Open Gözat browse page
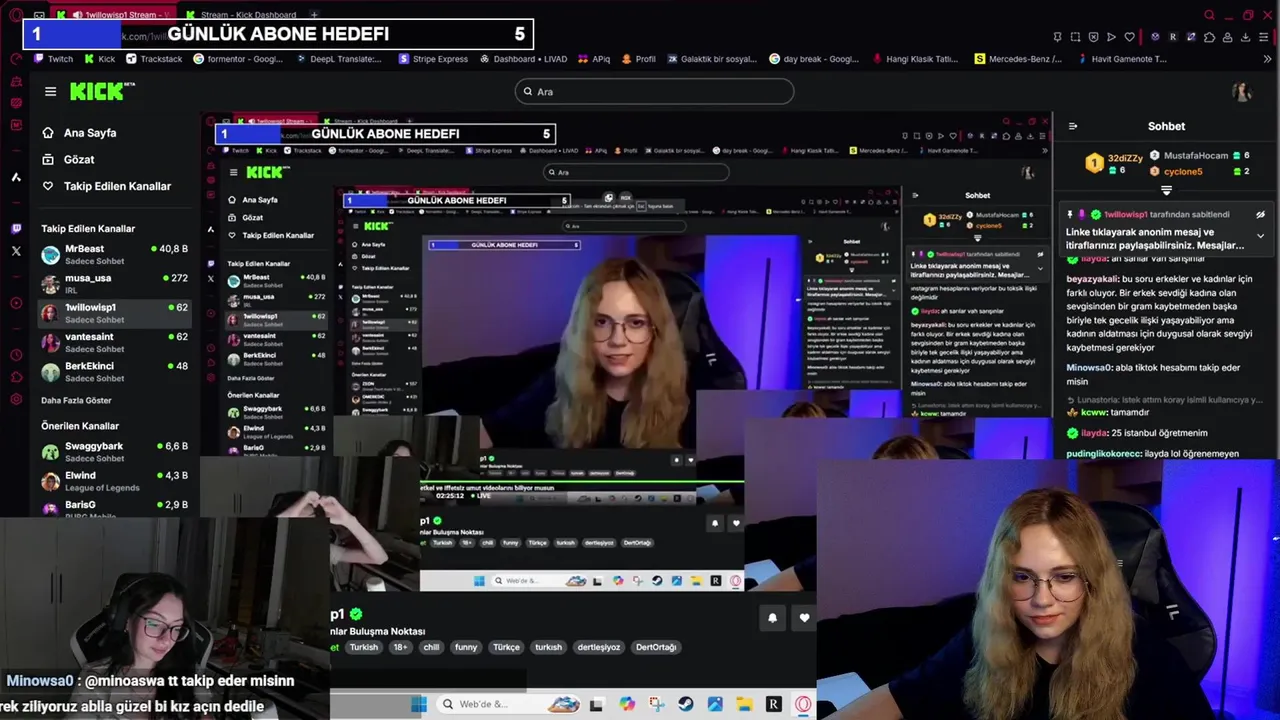The height and width of the screenshot is (720, 1280). tap(79, 160)
